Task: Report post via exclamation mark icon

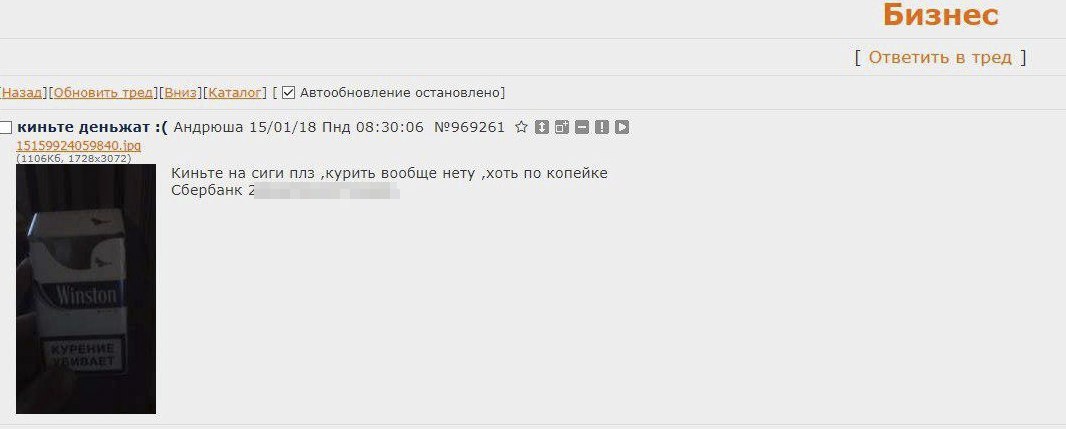Action: 602,127
